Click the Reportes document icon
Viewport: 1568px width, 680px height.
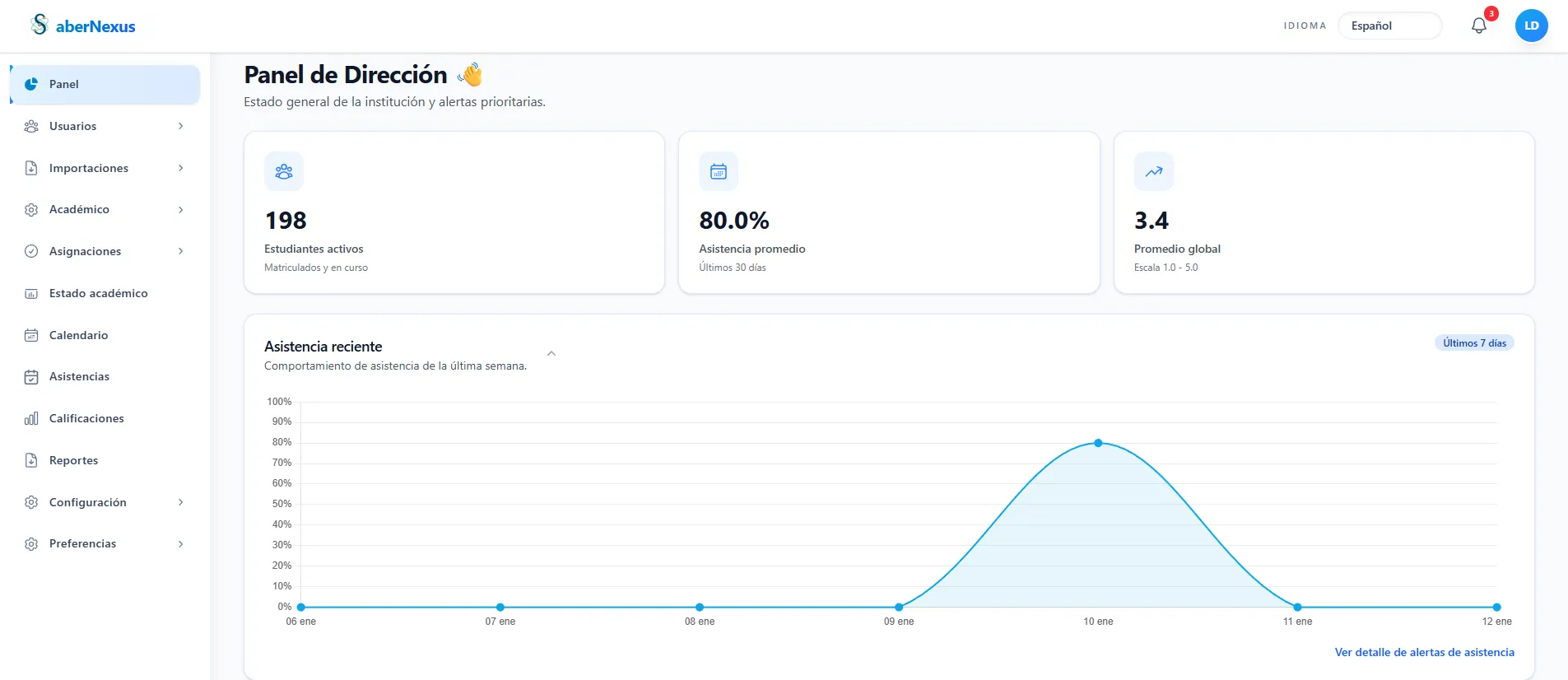(x=31, y=460)
